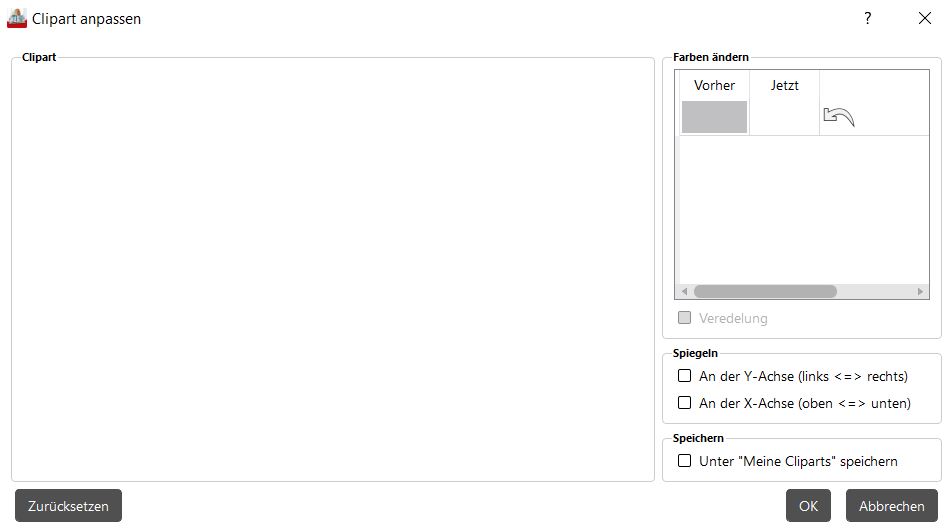Screen dimensions: 951x532
Task: Click the application icon in title bar
Action: pos(17,18)
